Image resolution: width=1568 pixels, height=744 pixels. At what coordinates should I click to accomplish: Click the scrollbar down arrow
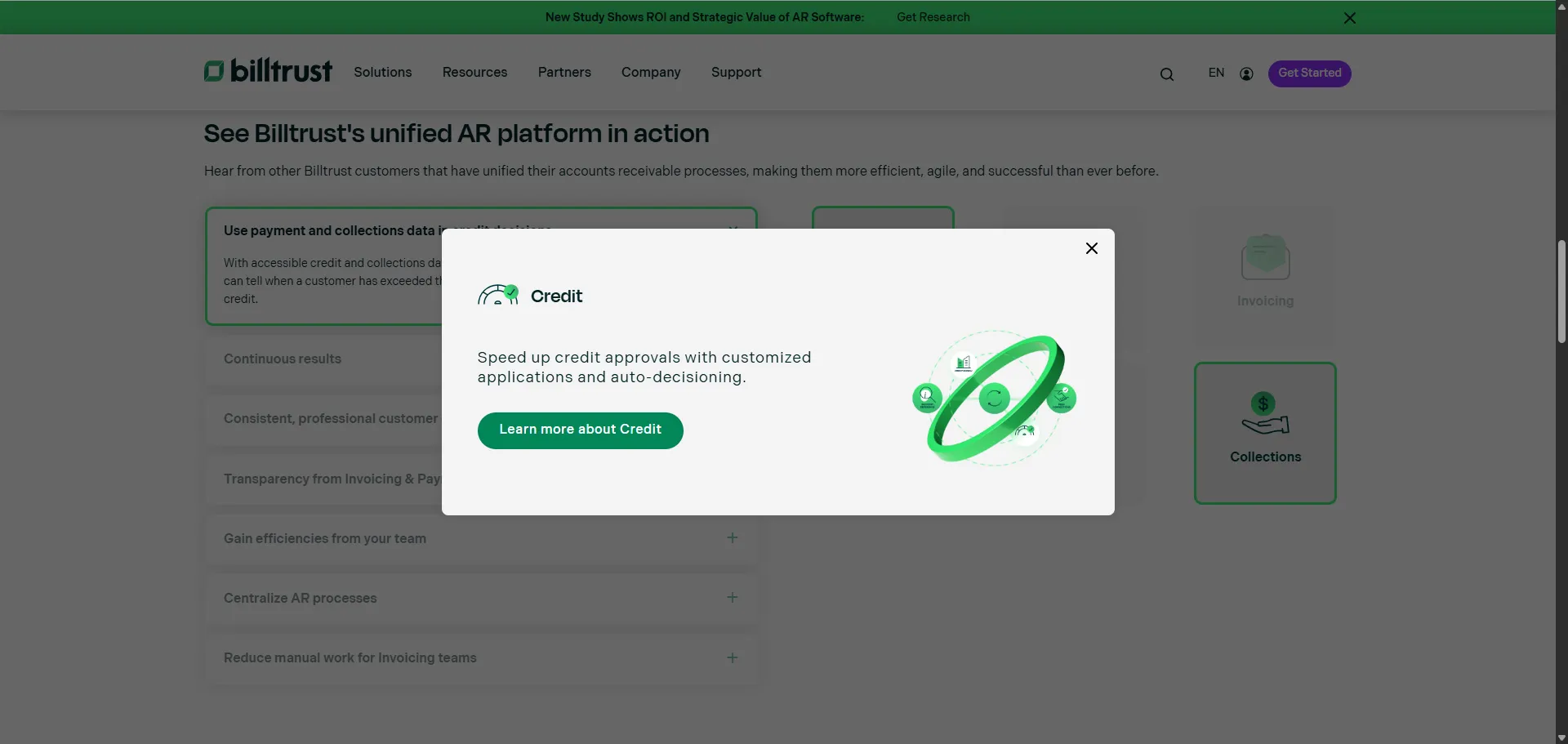(x=1561, y=737)
